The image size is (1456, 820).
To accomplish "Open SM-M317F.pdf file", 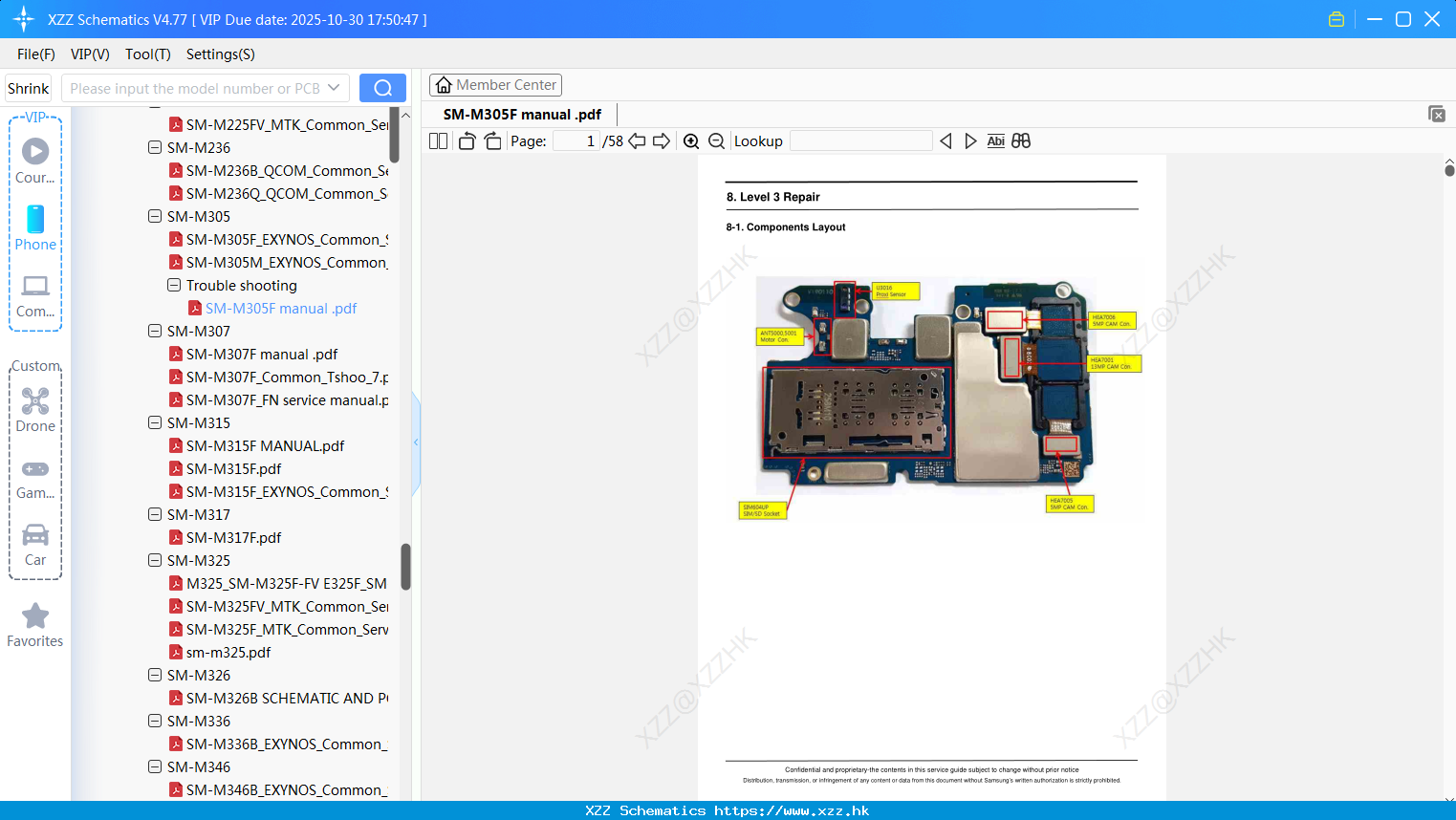I will point(233,537).
